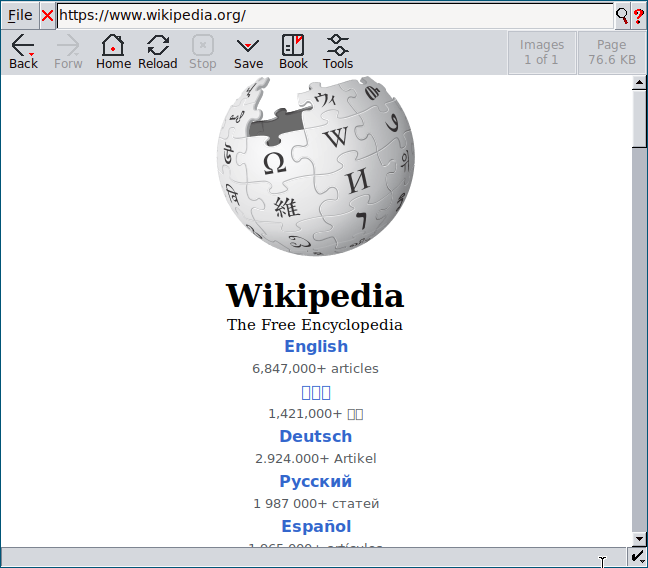
Task: Open the Book bookmarks button
Action: 293,52
